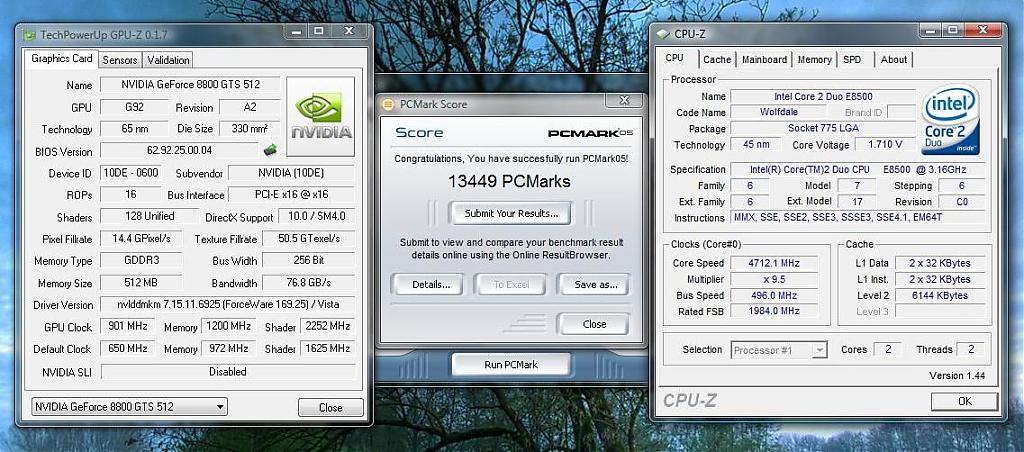Click the GPU Name field NVIDIA GeForce 8800 GTS 512
The image size is (1024, 452).
(191, 85)
